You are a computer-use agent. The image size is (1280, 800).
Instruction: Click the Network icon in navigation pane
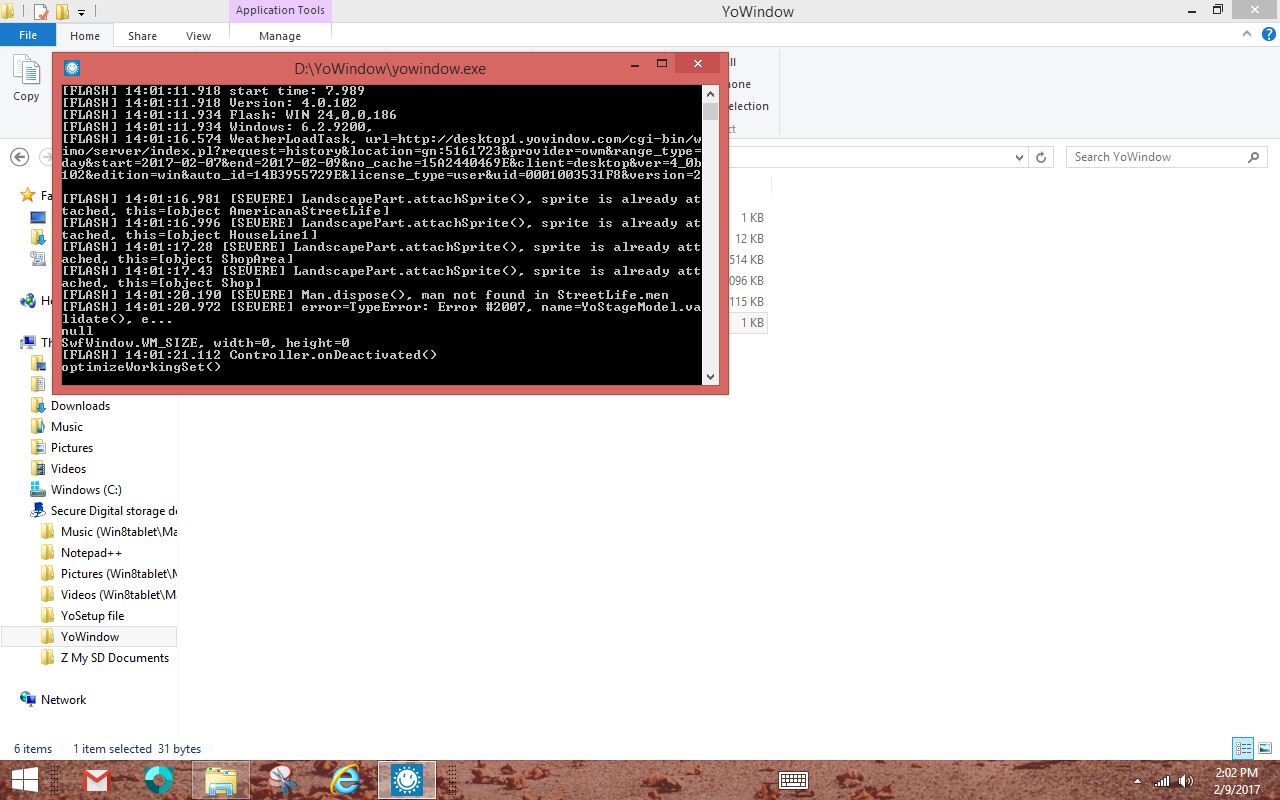tap(28, 700)
